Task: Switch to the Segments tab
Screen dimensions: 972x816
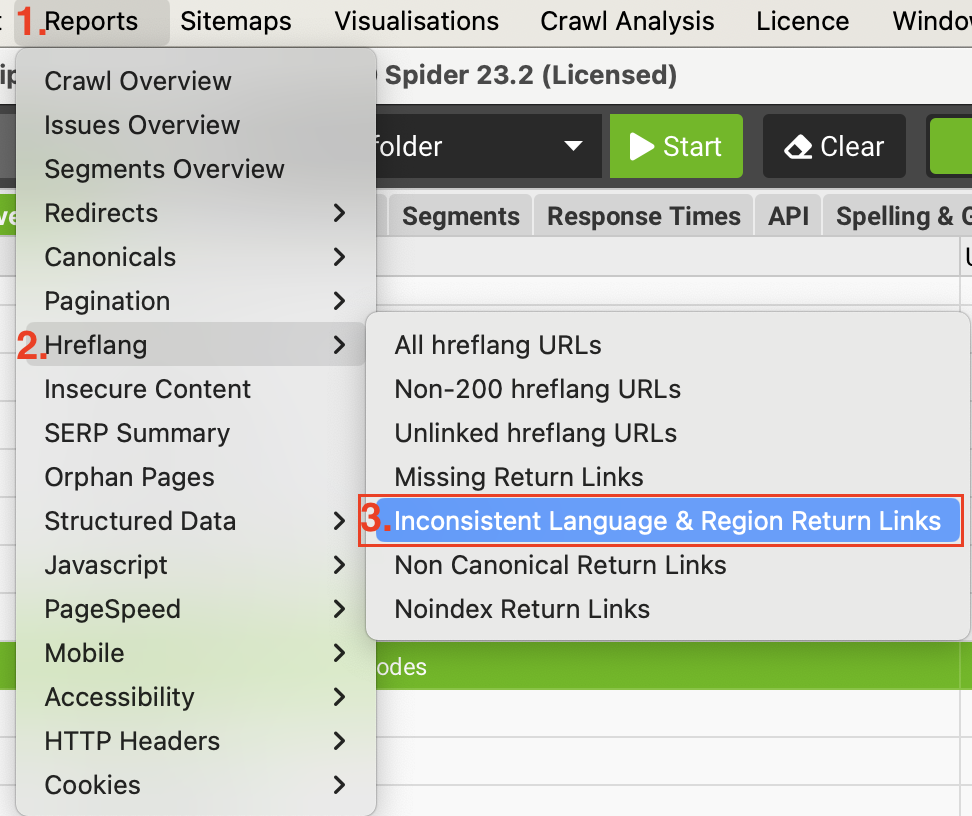Action: tap(461, 216)
